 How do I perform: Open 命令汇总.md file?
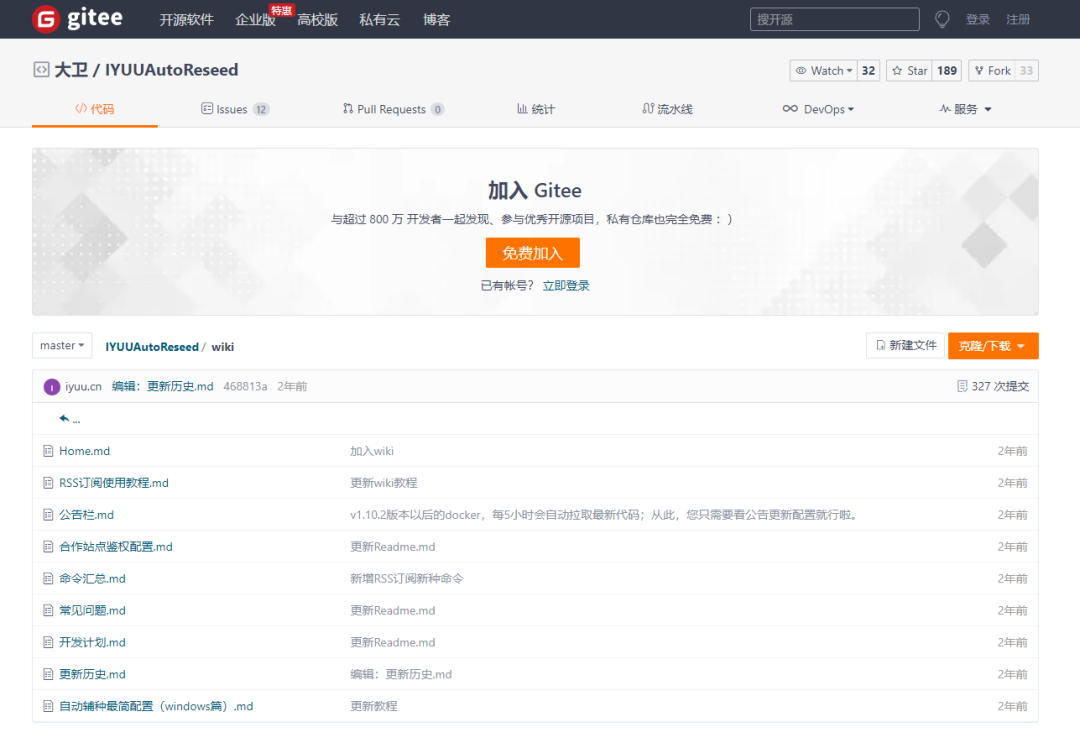pyautogui.click(x=92, y=578)
